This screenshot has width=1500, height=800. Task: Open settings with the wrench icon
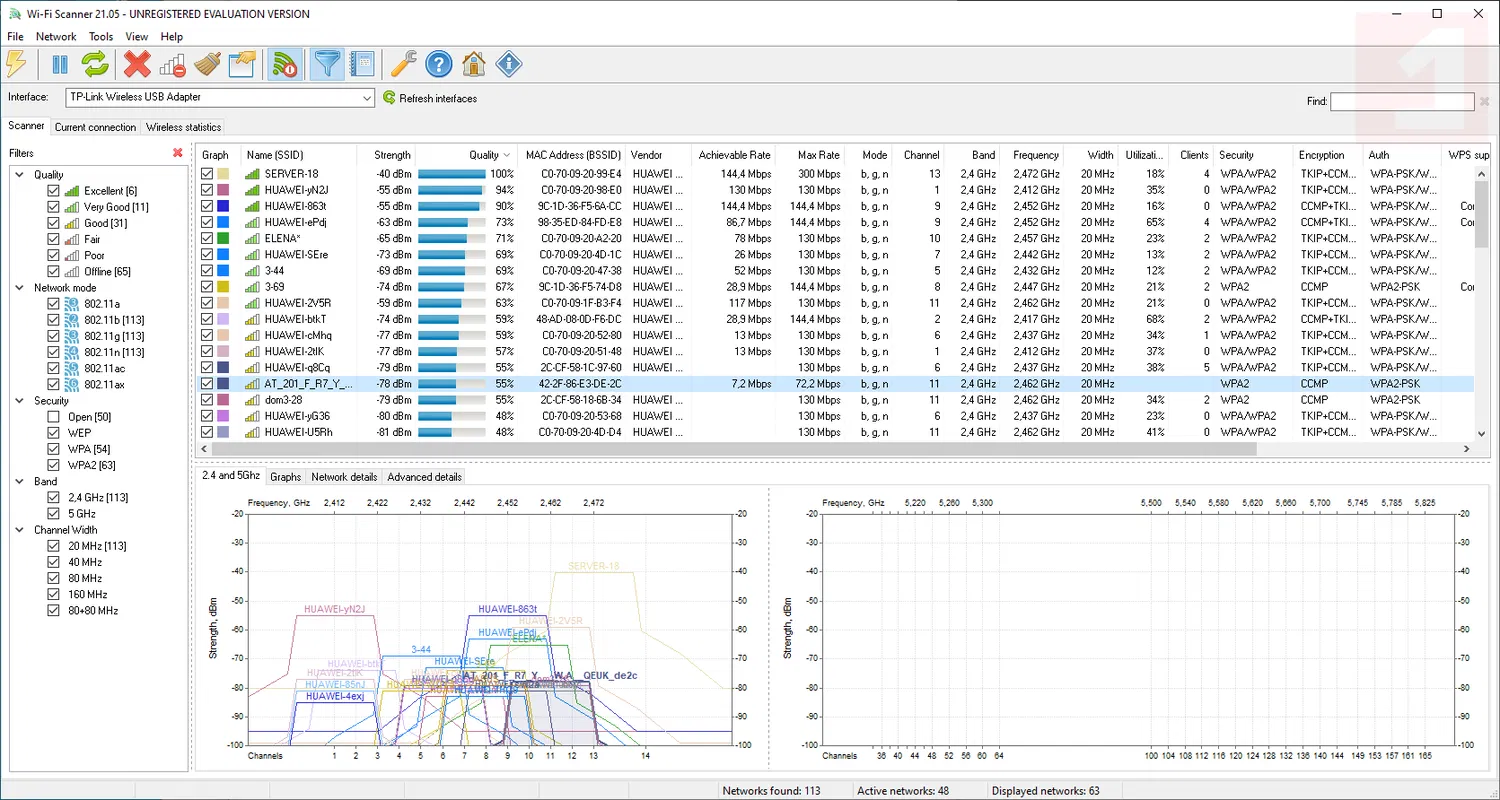point(403,65)
